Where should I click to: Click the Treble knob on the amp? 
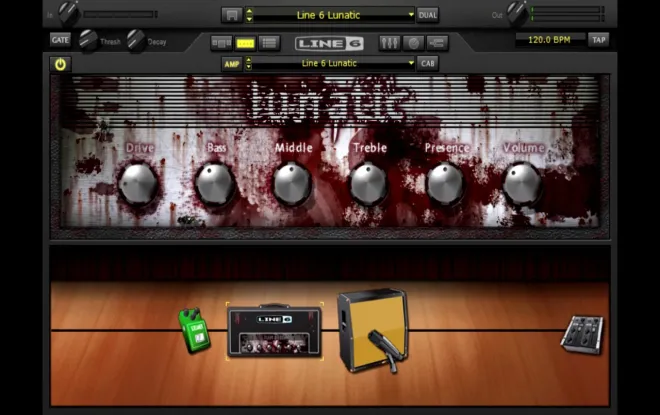point(368,184)
